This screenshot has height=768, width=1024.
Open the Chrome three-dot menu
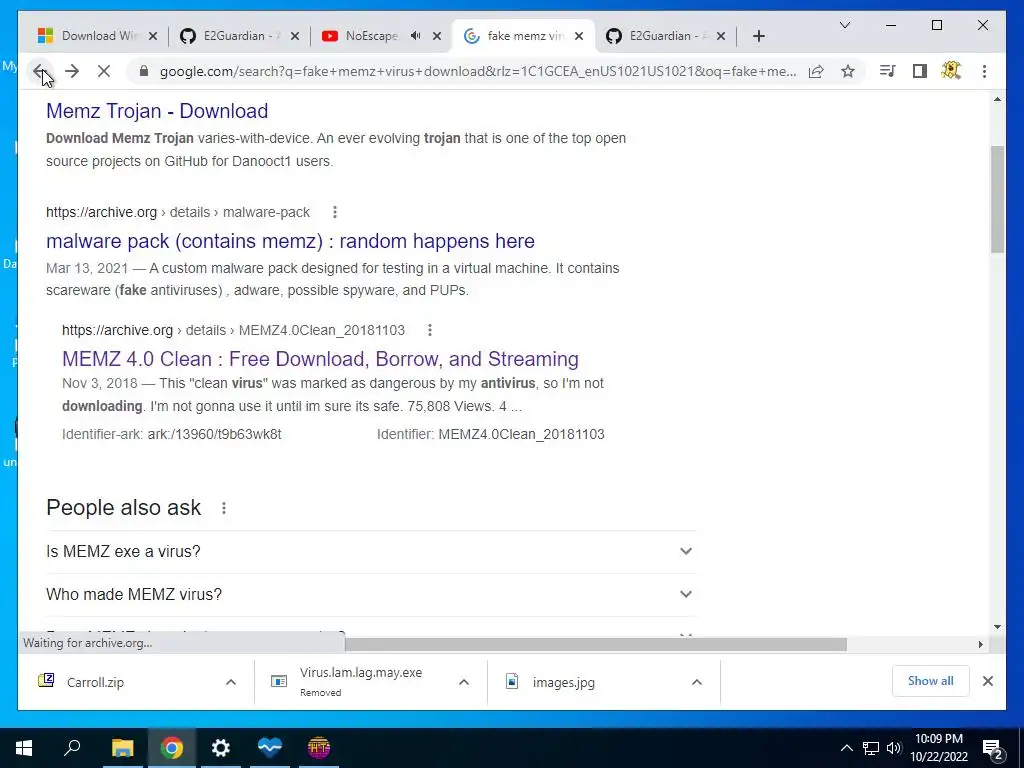[x=984, y=71]
